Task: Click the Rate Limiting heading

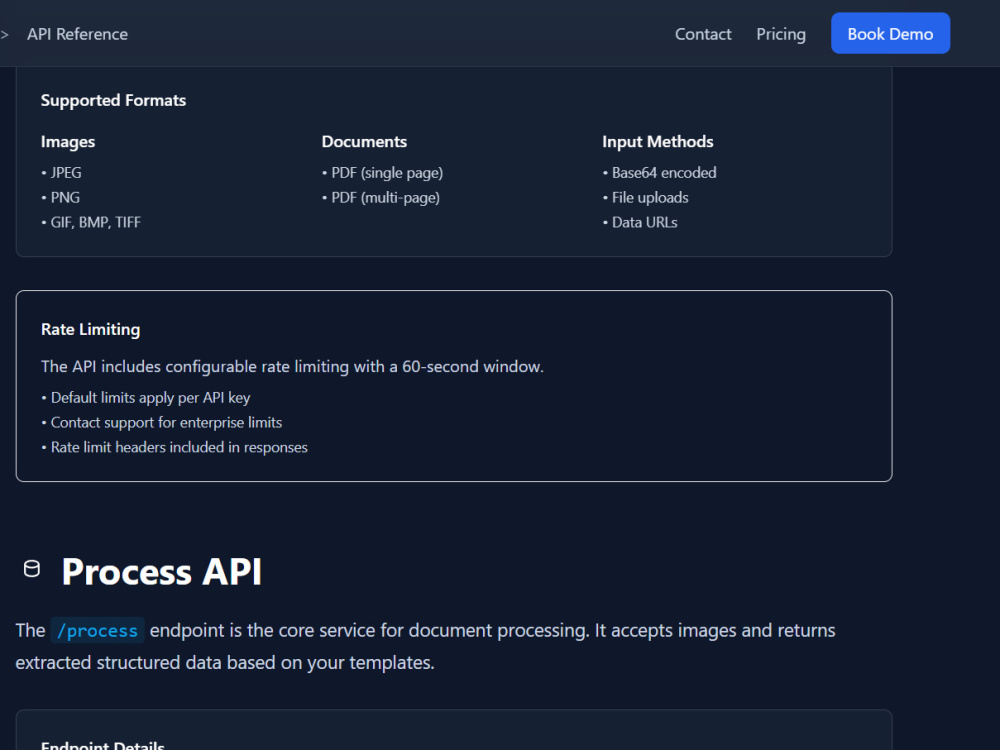Action: 91,329
